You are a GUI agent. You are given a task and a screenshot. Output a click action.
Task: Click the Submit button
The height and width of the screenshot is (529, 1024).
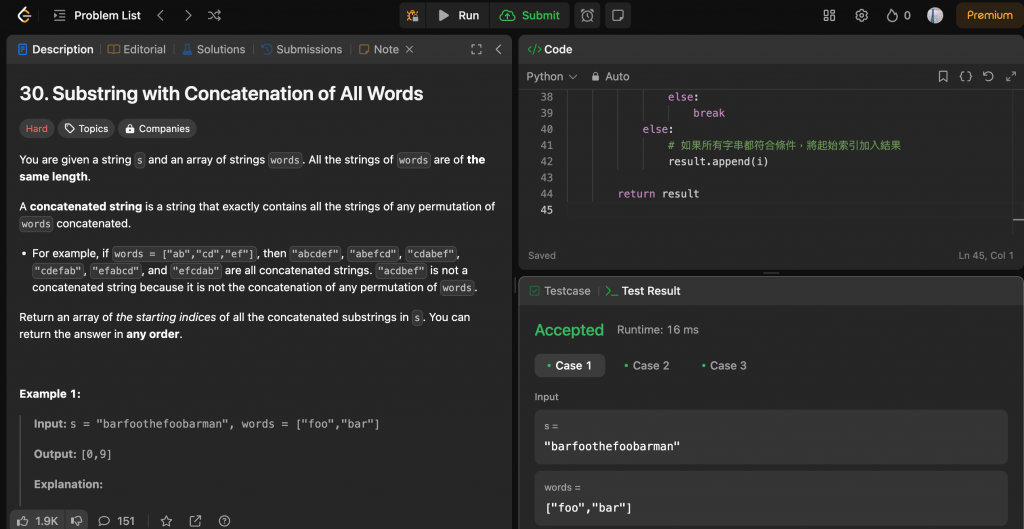[x=530, y=15]
